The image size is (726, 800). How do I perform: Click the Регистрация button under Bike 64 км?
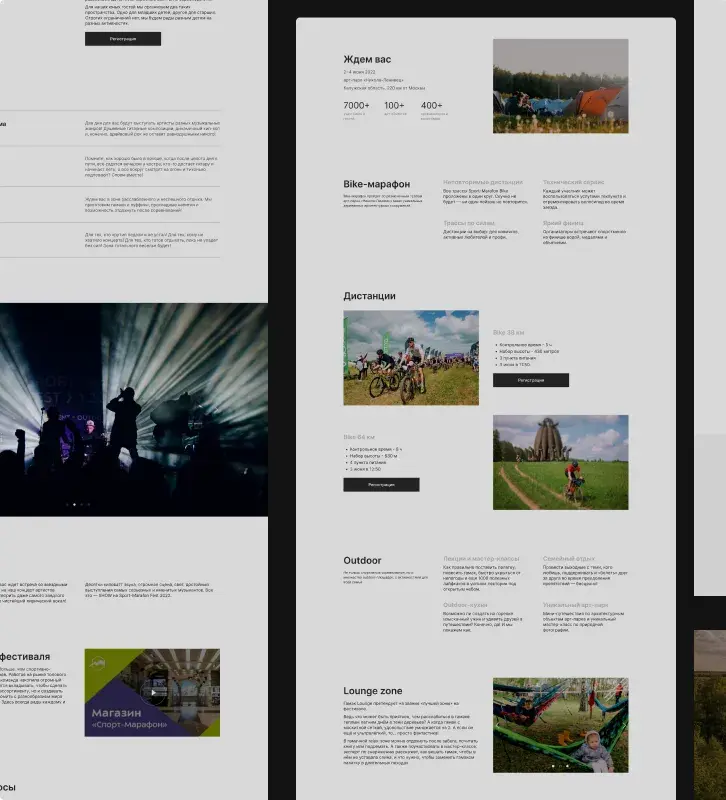click(381, 484)
